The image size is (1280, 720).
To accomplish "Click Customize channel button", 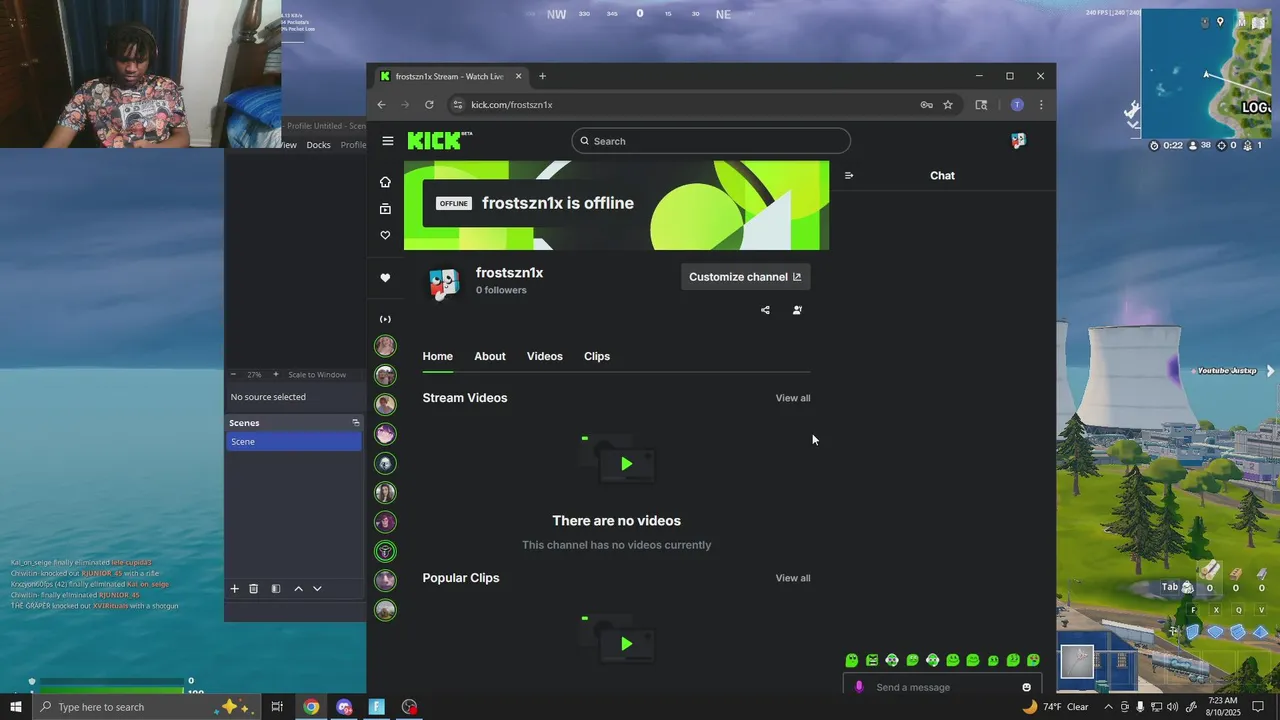I will pyautogui.click(x=745, y=277).
